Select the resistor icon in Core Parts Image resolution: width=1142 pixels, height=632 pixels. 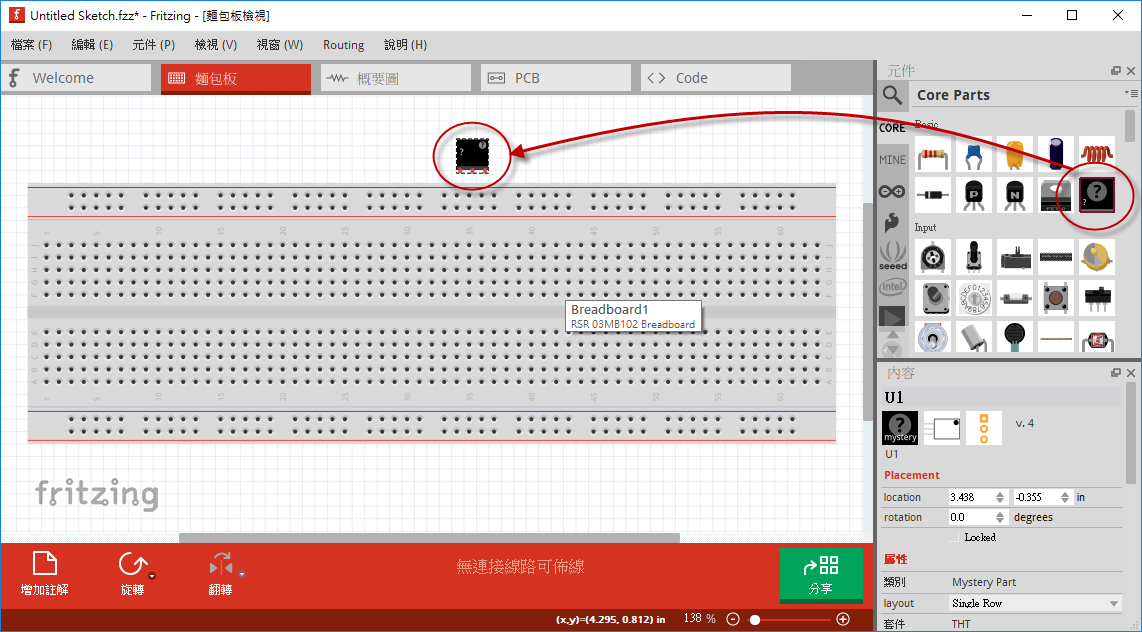coord(933,154)
